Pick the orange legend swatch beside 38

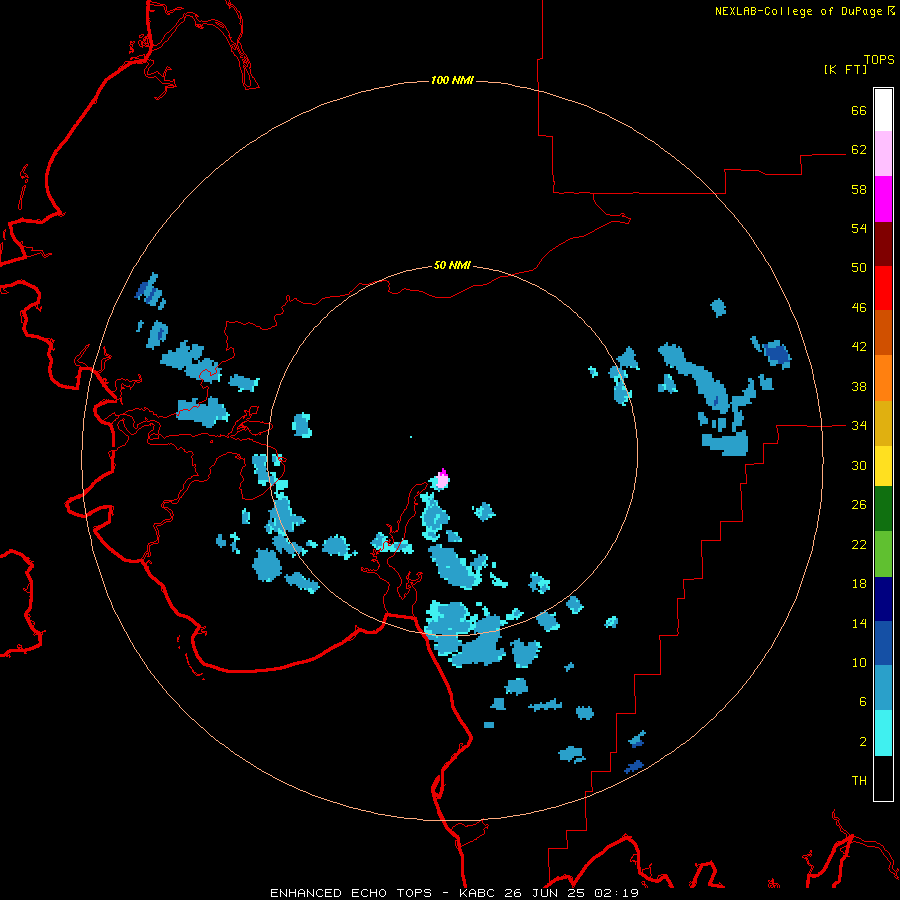[883, 378]
